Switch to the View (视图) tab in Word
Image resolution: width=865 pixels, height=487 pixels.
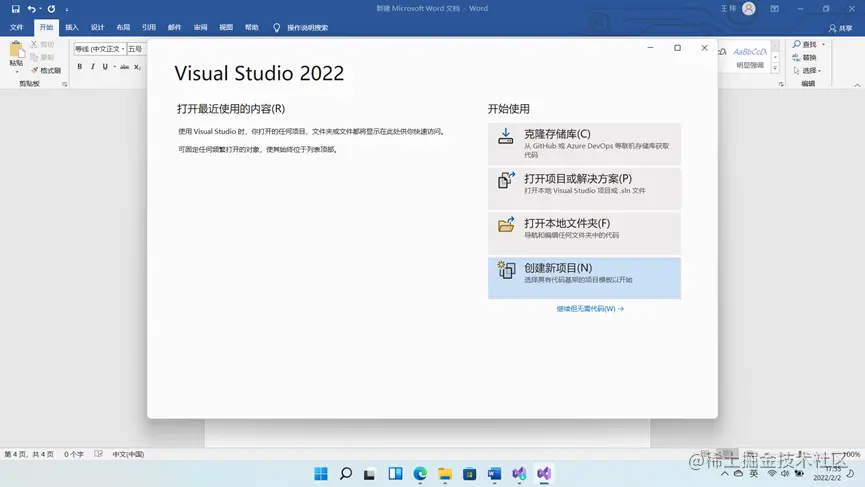(x=226, y=28)
